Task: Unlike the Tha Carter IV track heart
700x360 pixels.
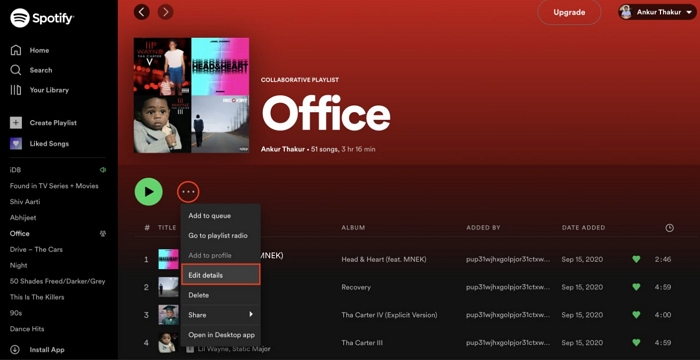Action: tap(637, 315)
